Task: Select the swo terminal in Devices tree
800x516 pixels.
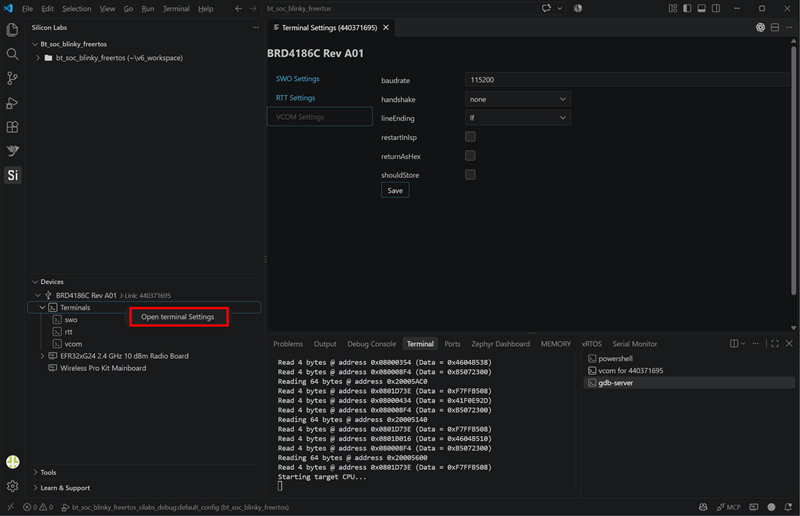Action: (x=71, y=320)
